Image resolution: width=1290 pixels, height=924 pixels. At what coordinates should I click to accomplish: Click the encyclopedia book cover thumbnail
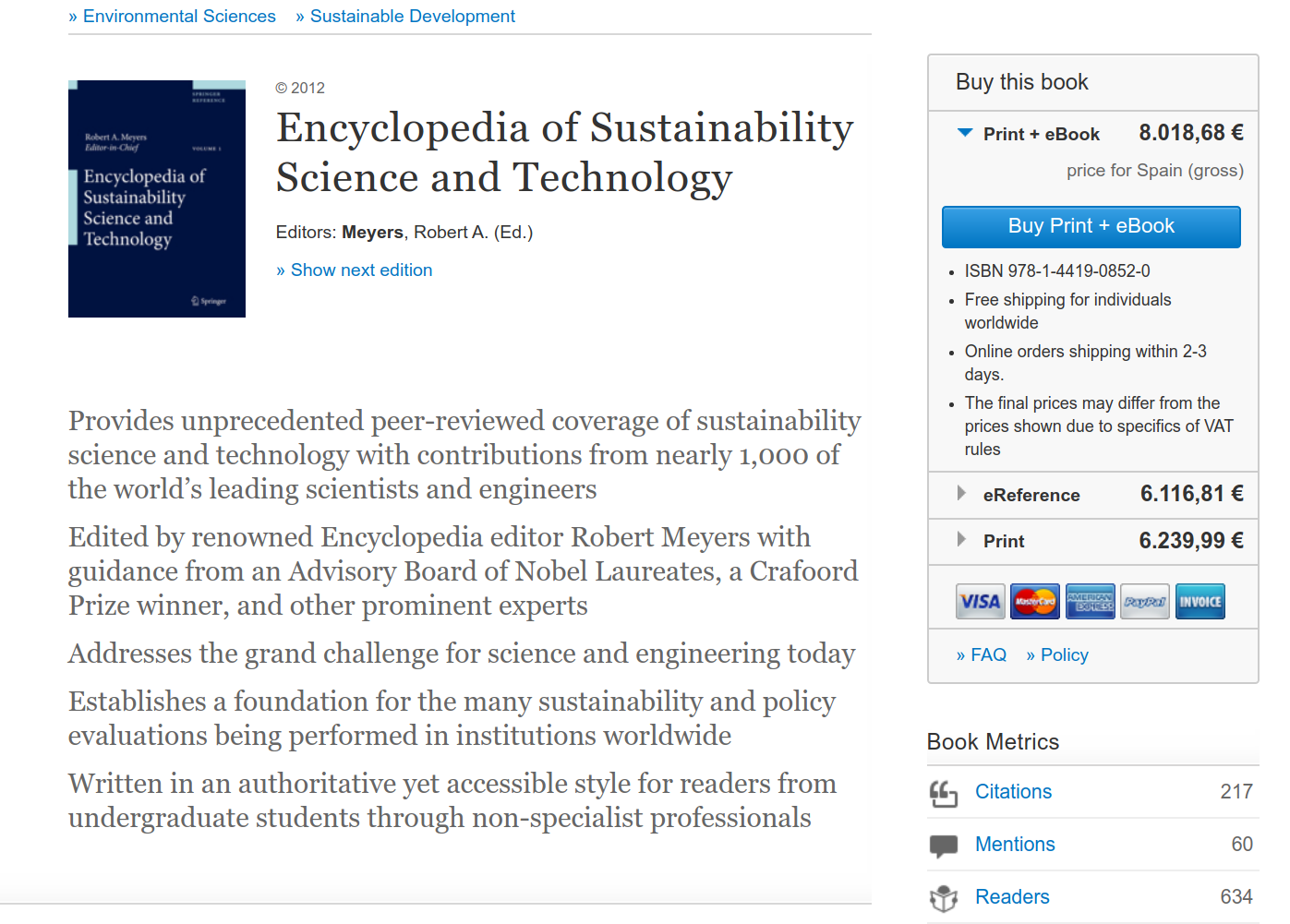point(157,198)
